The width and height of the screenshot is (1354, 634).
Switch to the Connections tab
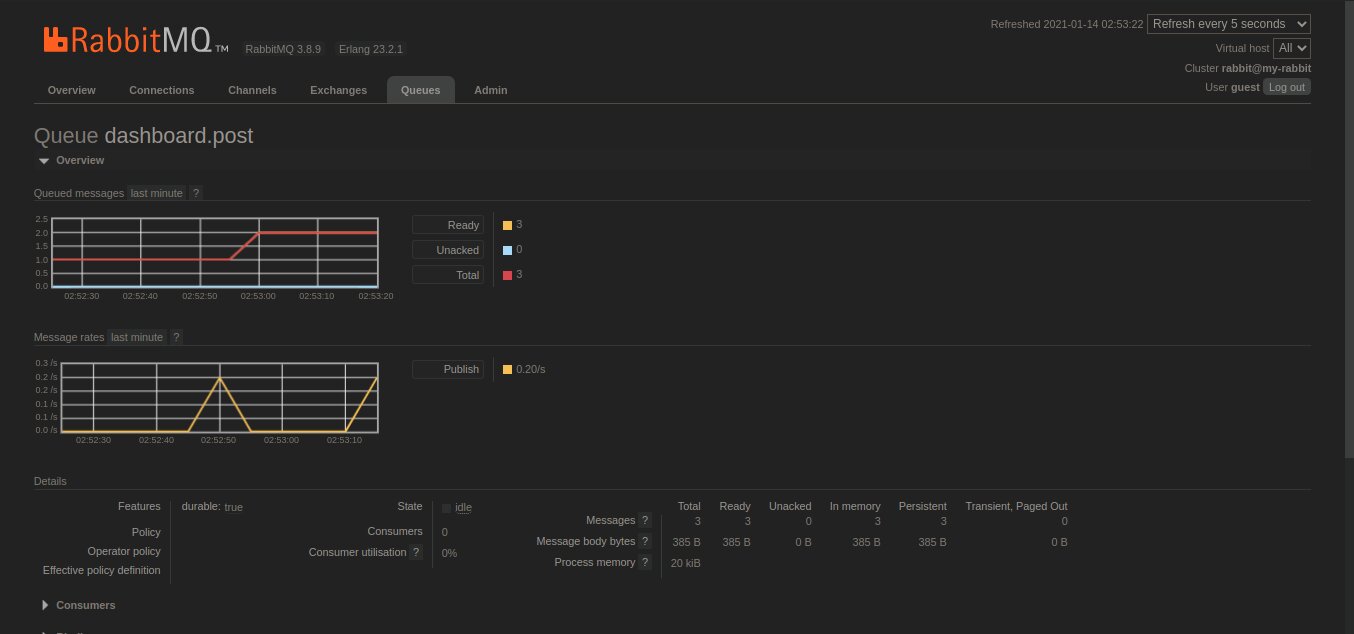[161, 90]
